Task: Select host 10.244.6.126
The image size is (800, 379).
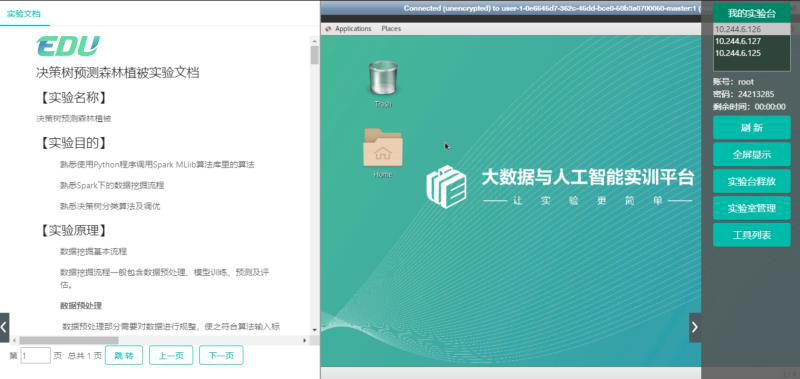Action: 752,30
